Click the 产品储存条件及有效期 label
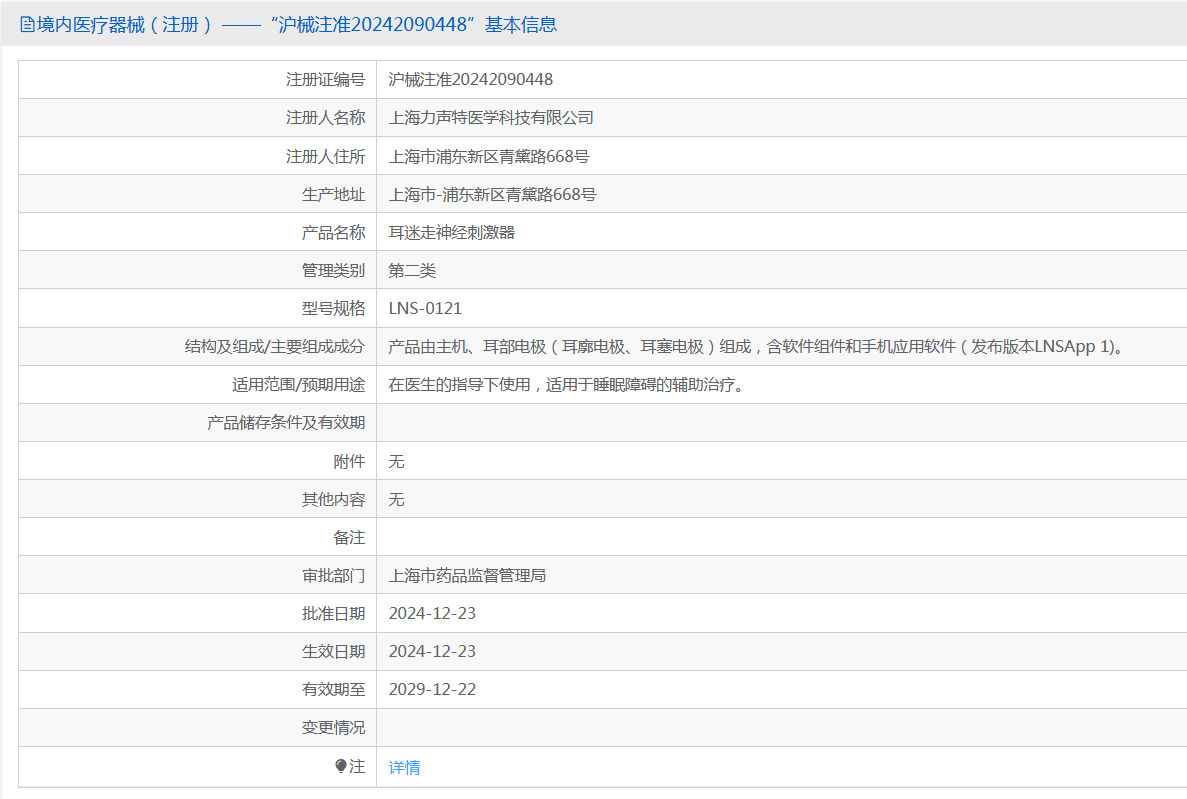 pyautogui.click(x=285, y=423)
